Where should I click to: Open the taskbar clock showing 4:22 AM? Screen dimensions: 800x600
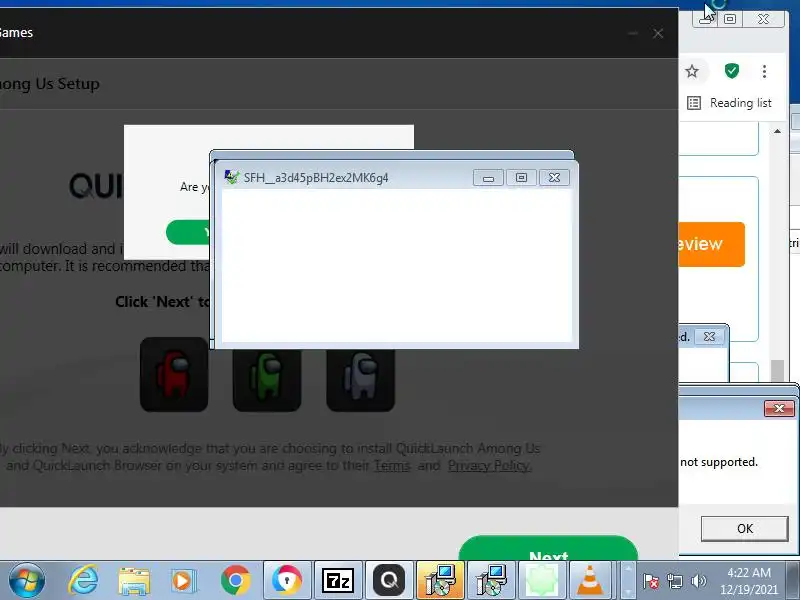tap(749, 581)
